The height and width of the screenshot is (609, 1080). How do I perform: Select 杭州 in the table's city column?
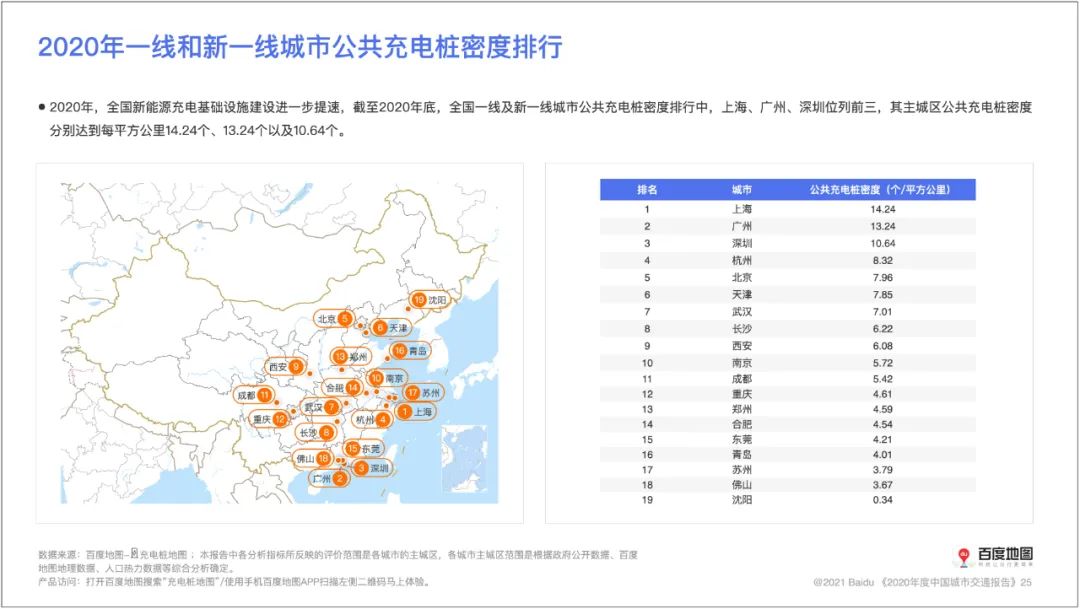click(x=742, y=260)
